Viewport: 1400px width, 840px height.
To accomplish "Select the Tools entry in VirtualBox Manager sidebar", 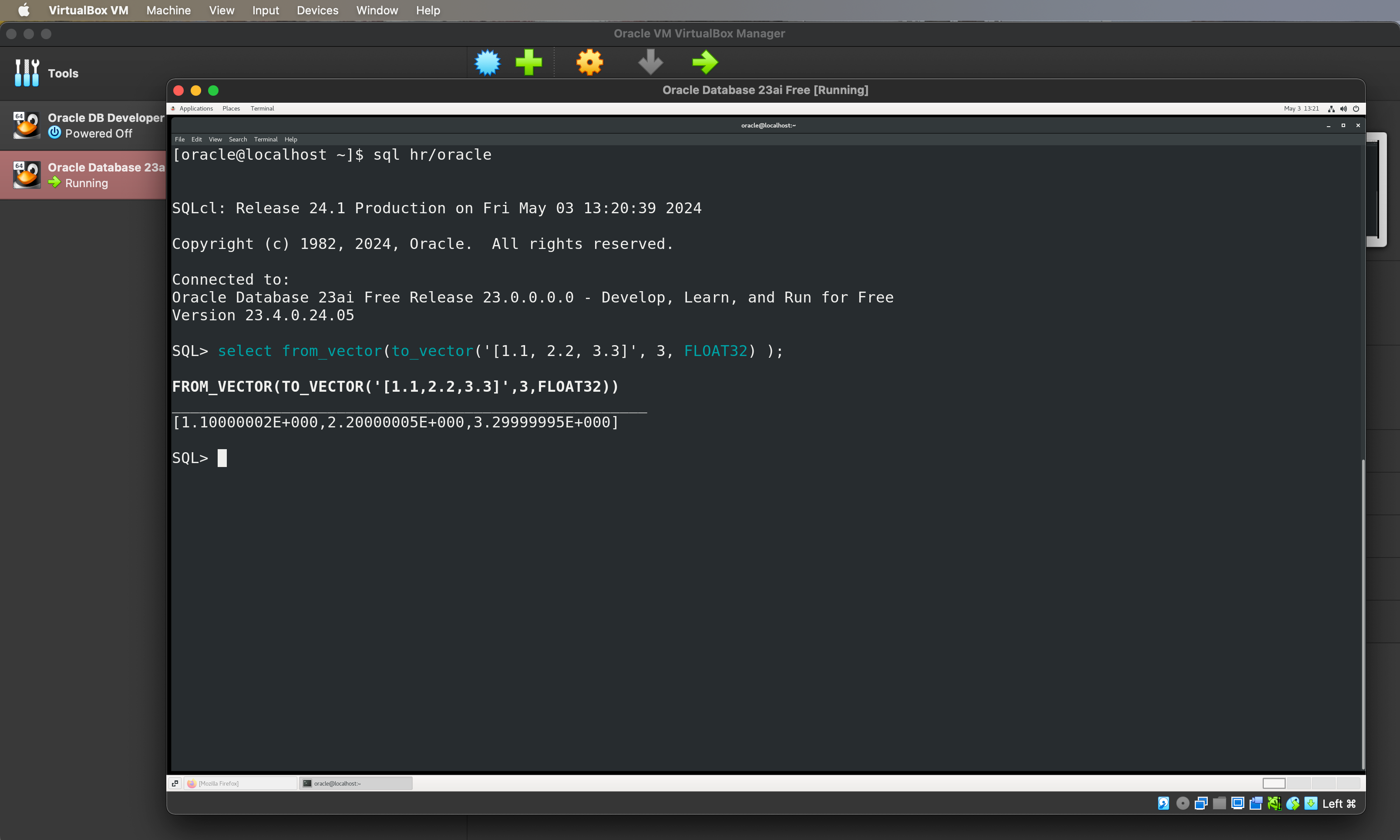I will (83, 73).
